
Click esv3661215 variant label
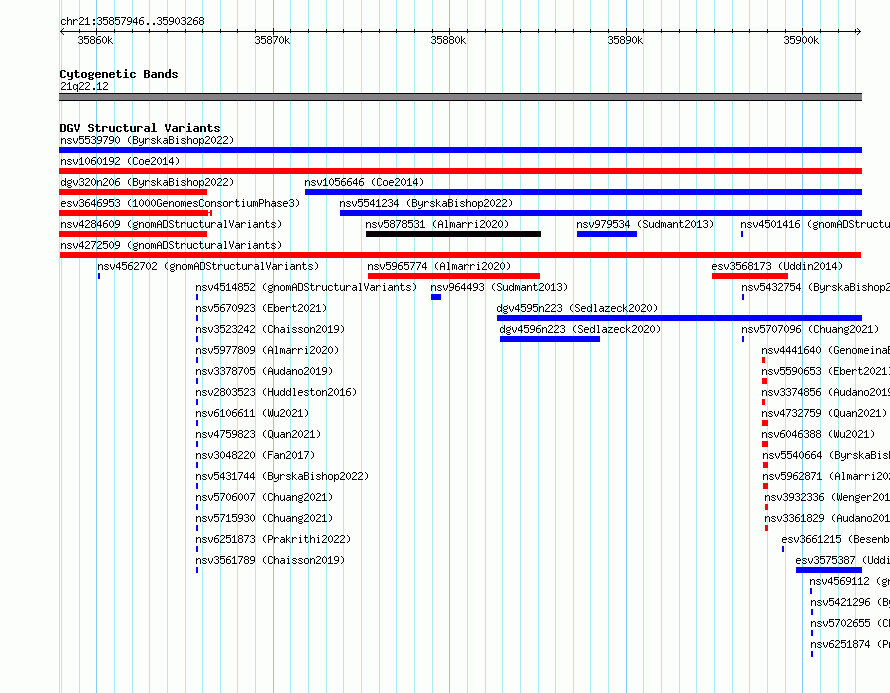coord(836,539)
